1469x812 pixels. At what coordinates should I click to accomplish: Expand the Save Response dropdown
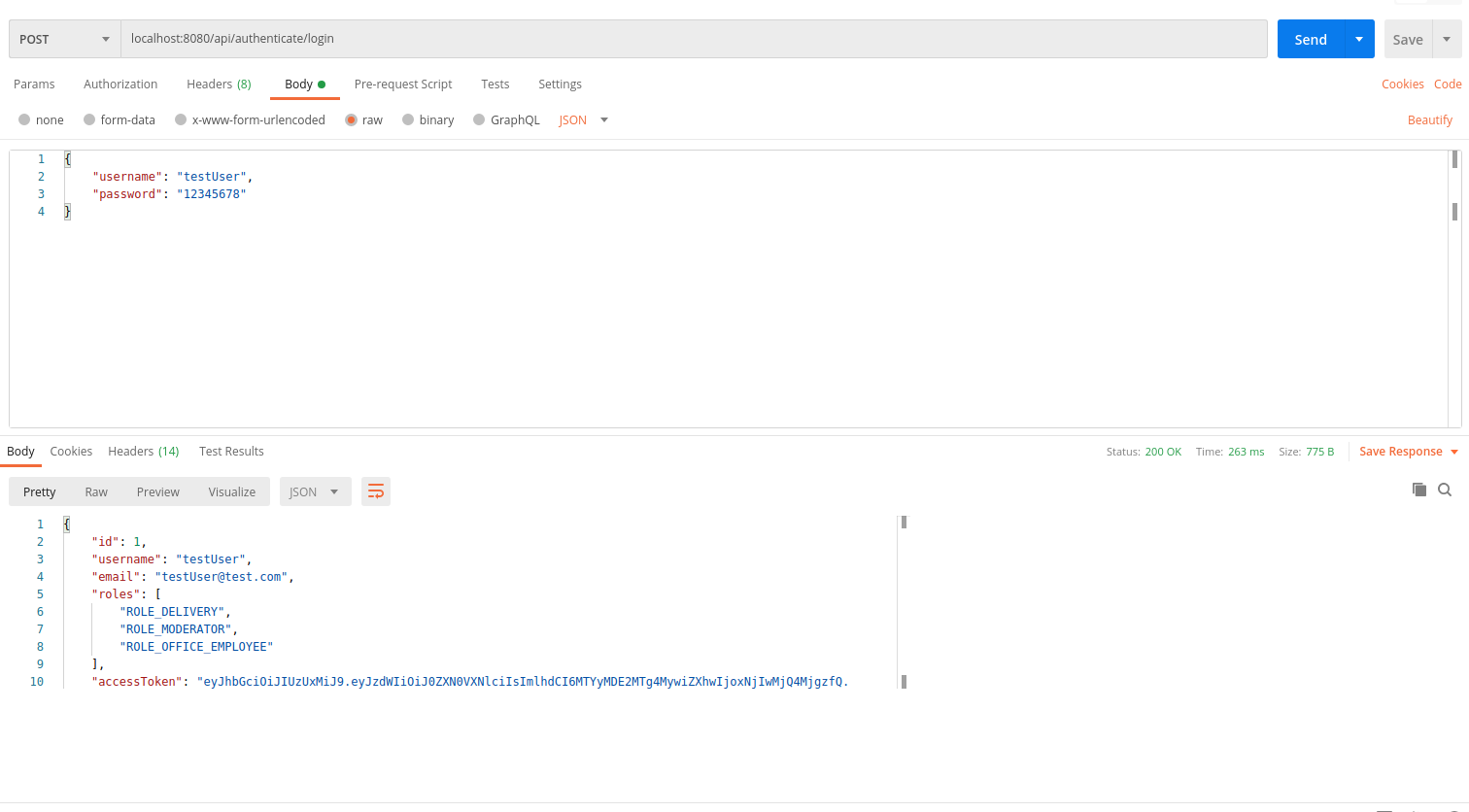[x=1409, y=452]
